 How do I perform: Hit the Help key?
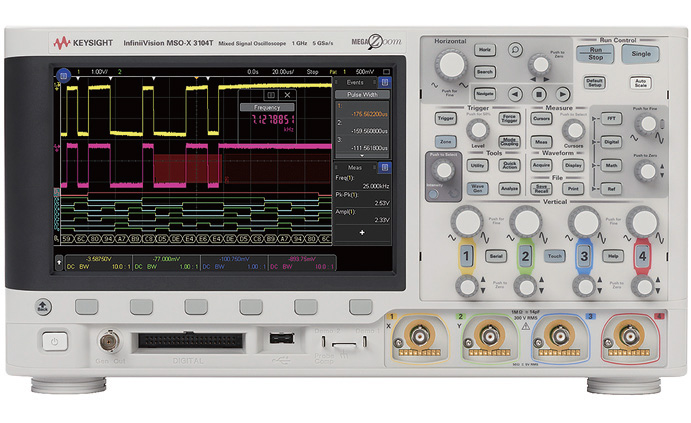613,256
